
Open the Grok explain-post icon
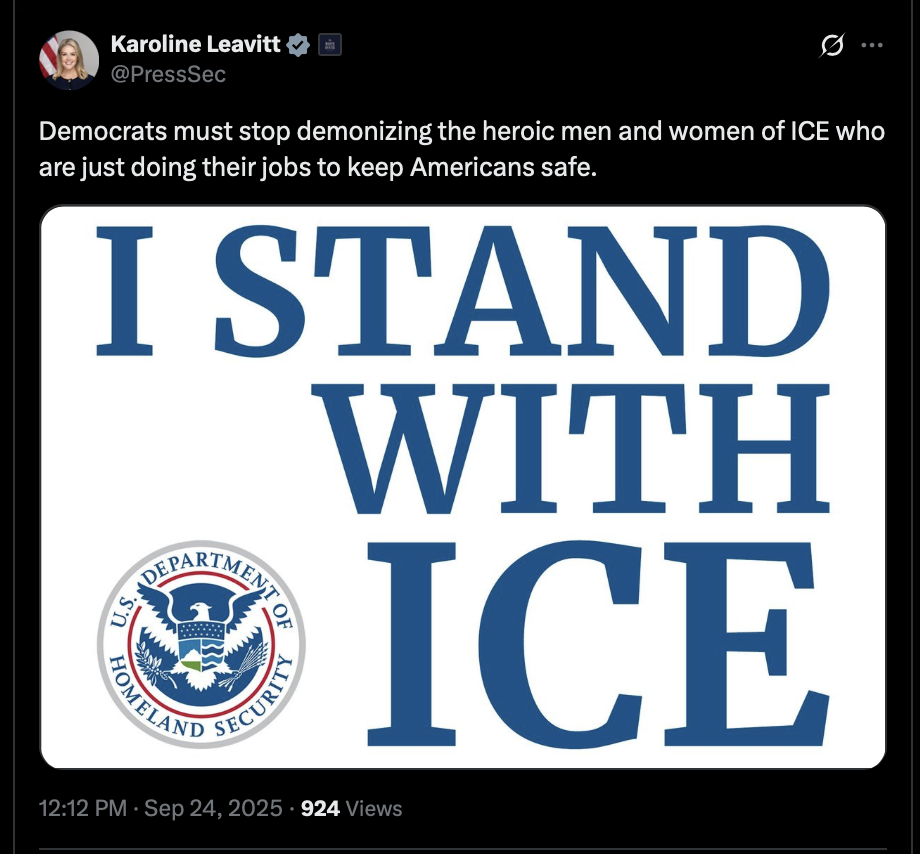tap(832, 45)
